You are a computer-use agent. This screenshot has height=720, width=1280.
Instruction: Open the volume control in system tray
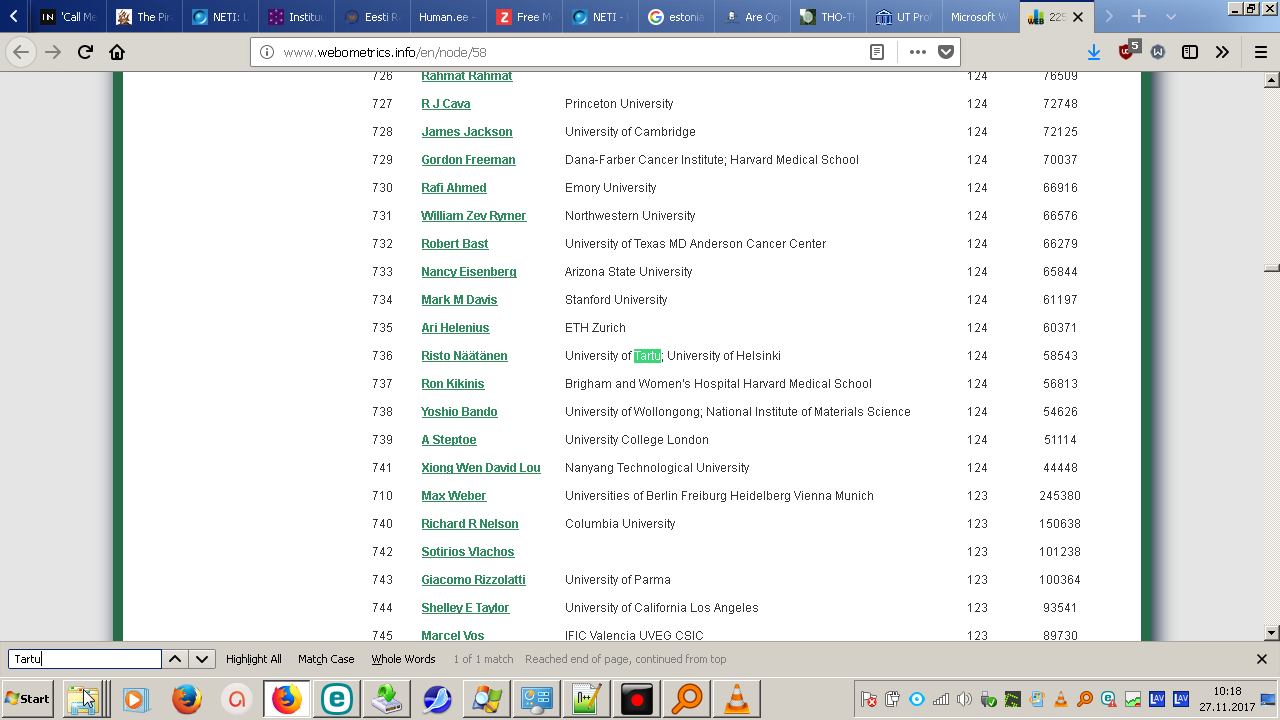[964, 699]
